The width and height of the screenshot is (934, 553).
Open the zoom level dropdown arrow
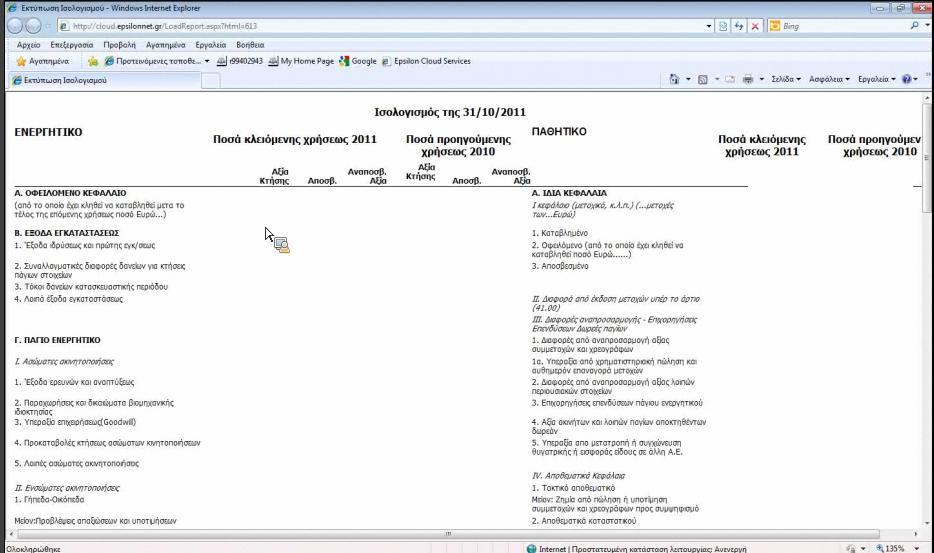tap(917, 548)
